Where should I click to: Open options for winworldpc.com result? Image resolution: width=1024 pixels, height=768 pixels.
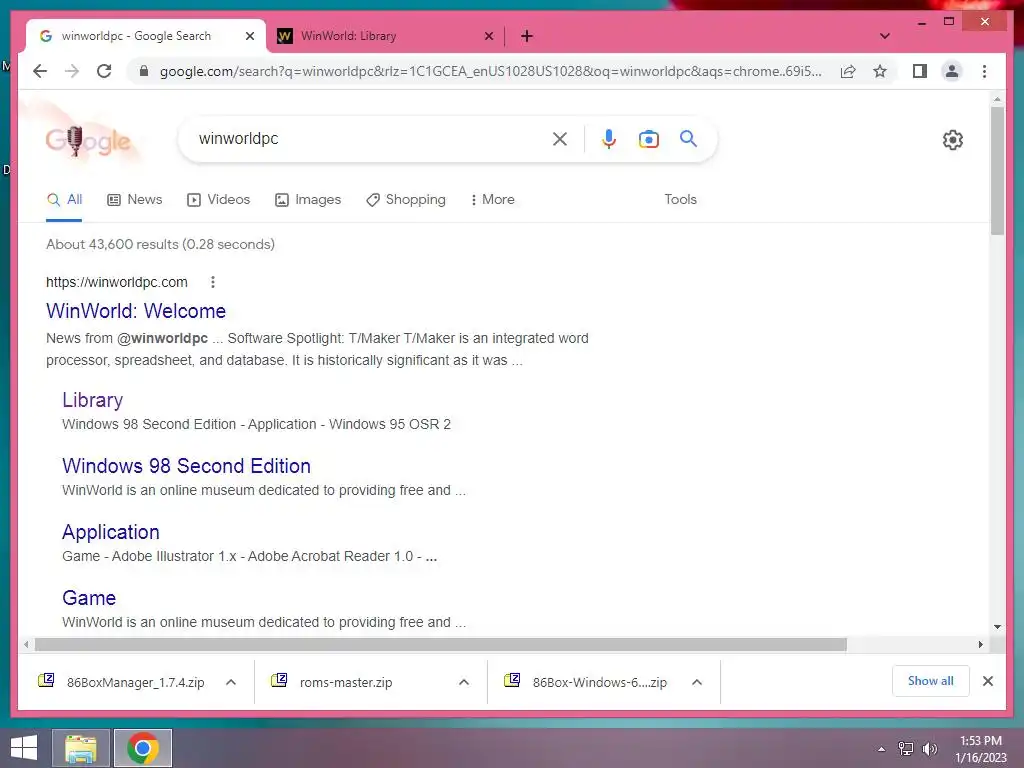coord(212,282)
